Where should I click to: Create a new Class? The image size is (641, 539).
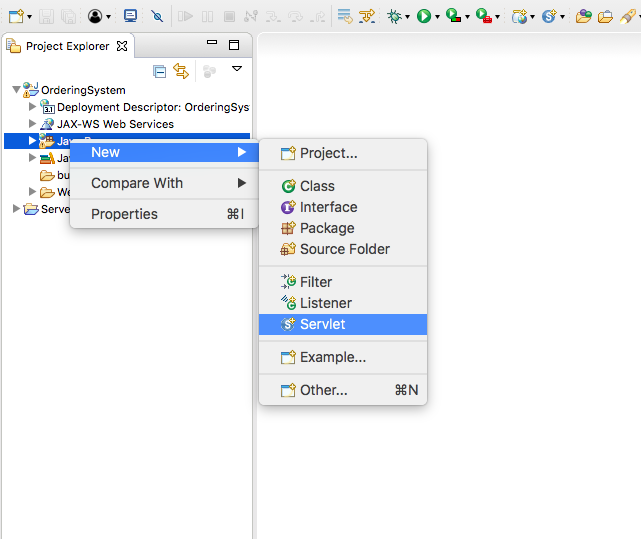pyautogui.click(x=343, y=186)
